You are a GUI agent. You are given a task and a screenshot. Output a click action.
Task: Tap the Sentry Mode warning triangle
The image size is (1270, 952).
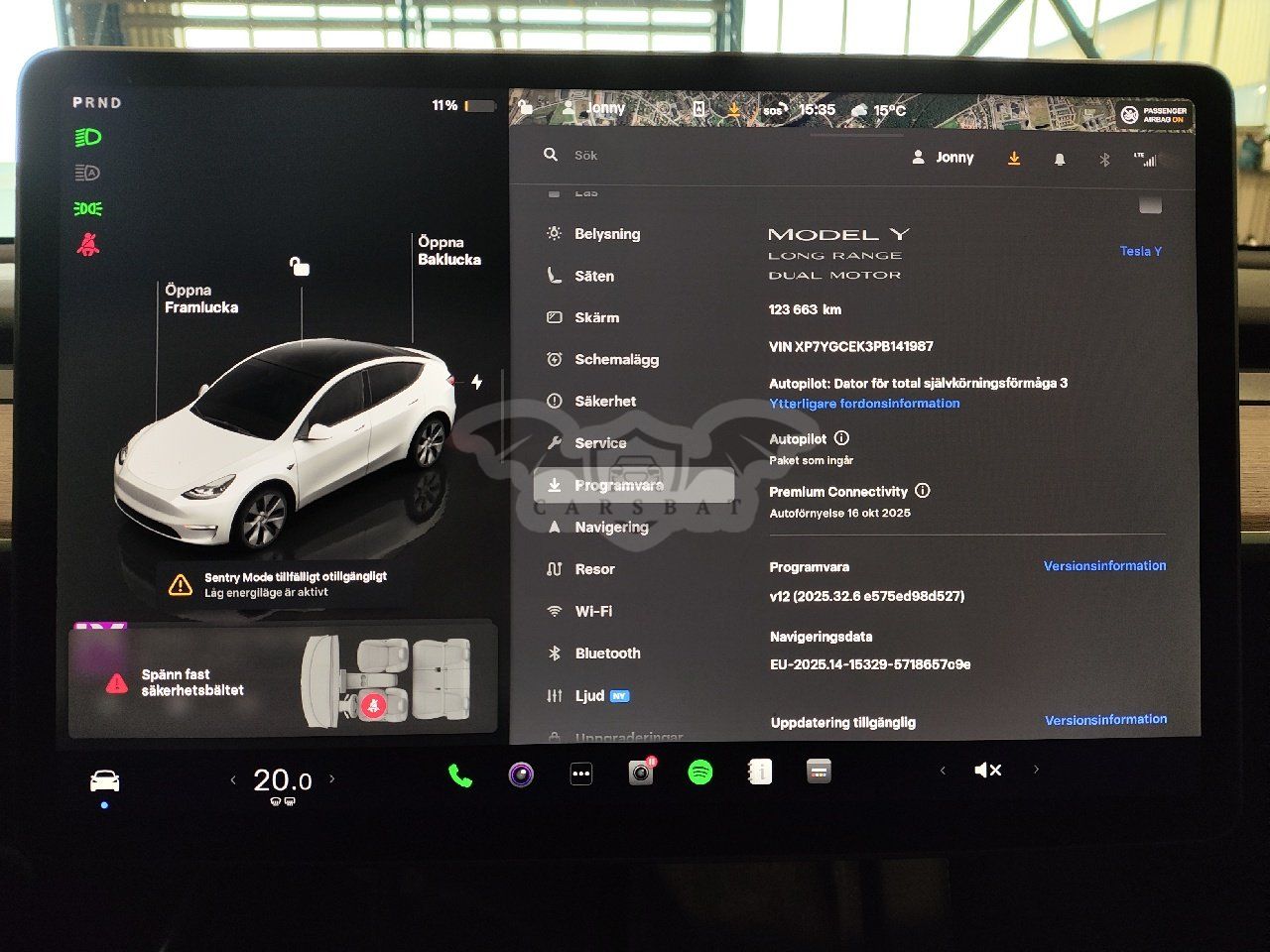coord(181,584)
